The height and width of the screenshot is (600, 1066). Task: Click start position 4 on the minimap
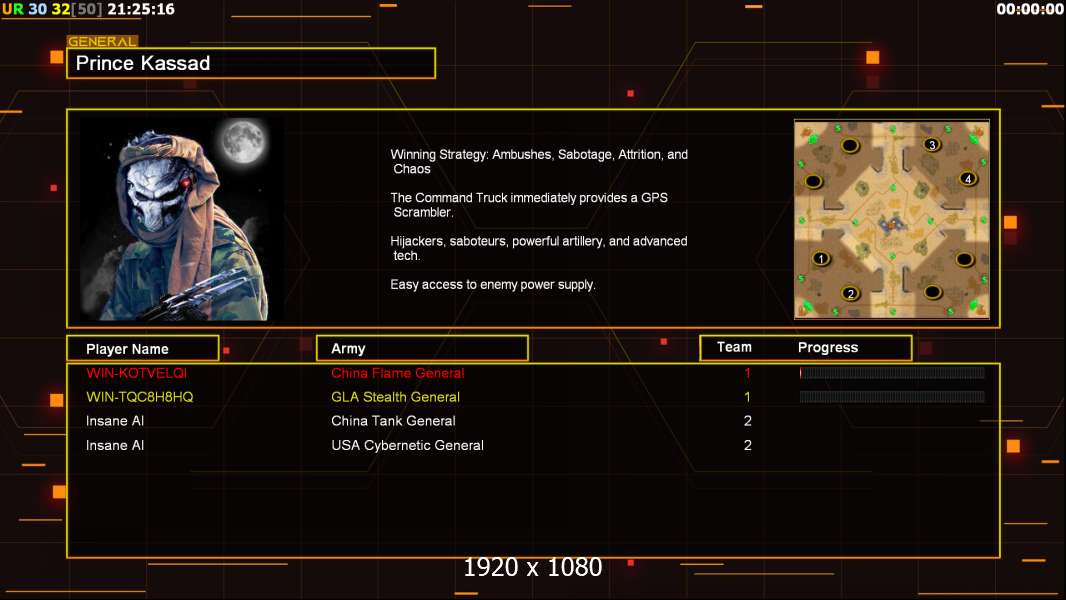click(968, 179)
